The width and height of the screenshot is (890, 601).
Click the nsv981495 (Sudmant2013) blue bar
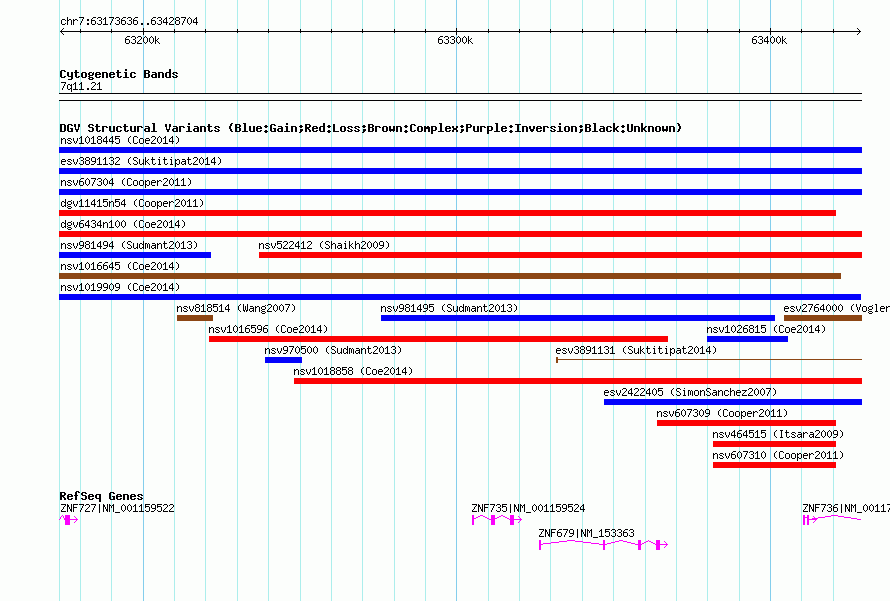coord(578,318)
